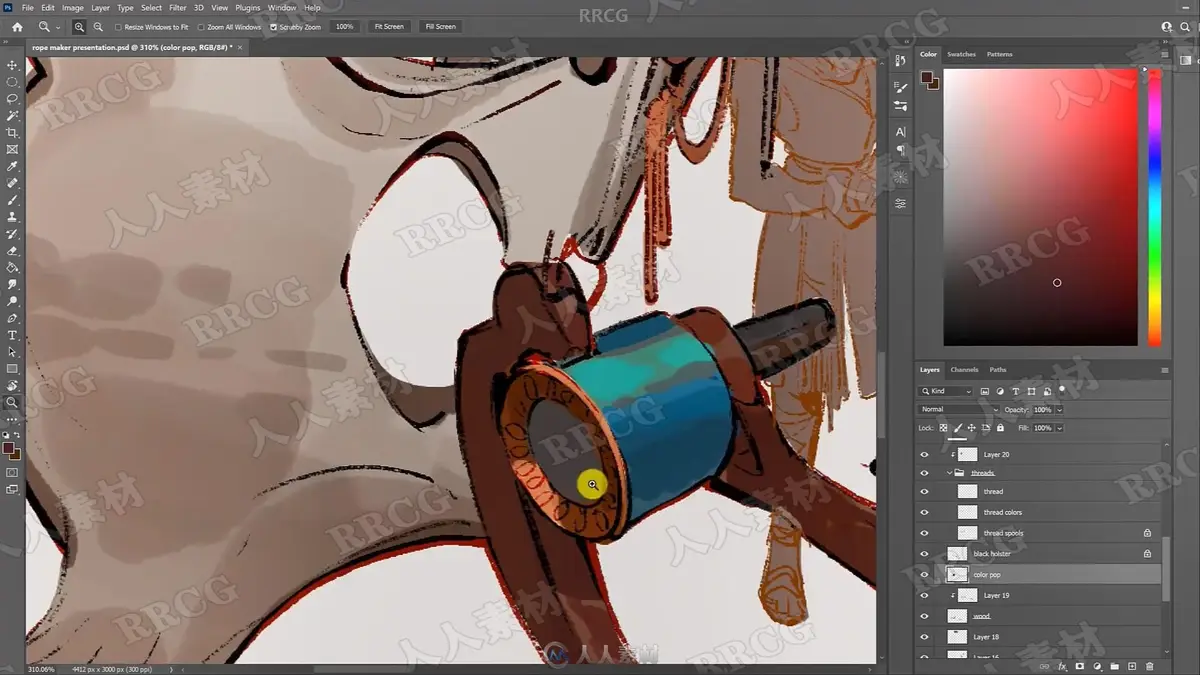Click the 100% zoom button
The width and height of the screenshot is (1200, 675).
point(345,27)
